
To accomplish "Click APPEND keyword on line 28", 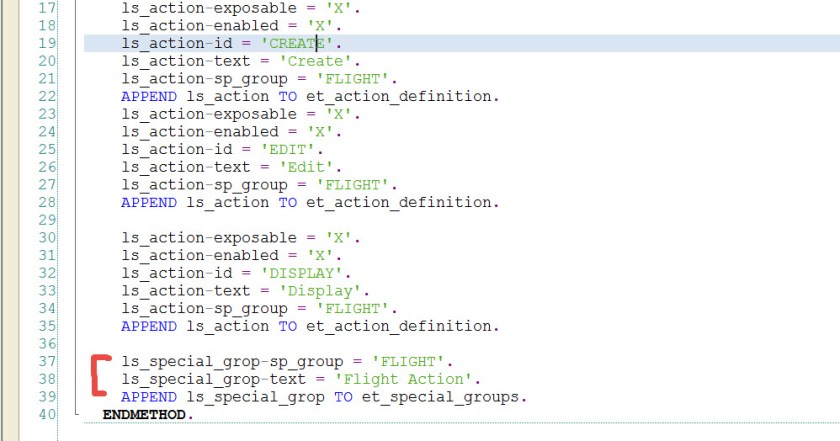I will (x=149, y=203).
